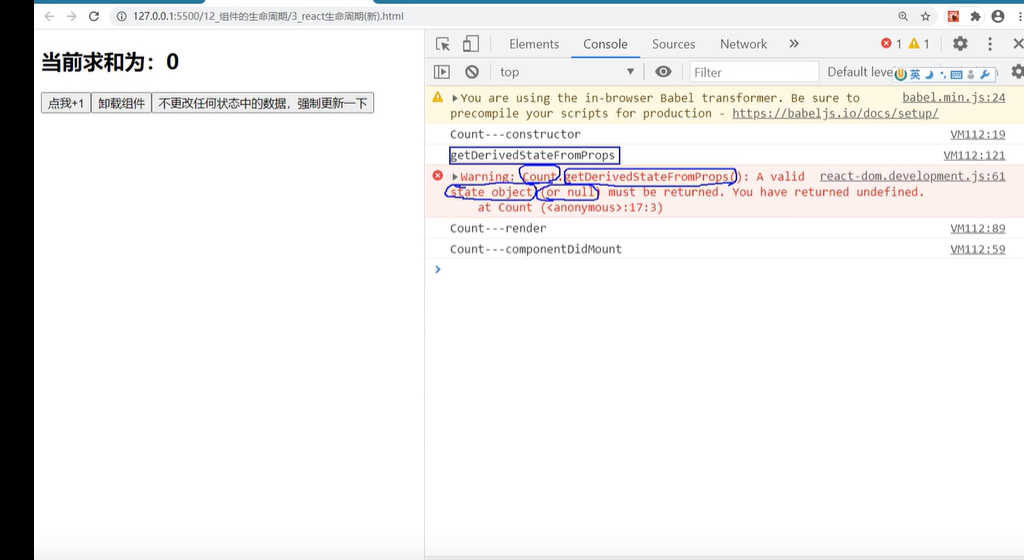Open VM112:19 source link
This screenshot has width=1024, height=560.
[978, 134]
